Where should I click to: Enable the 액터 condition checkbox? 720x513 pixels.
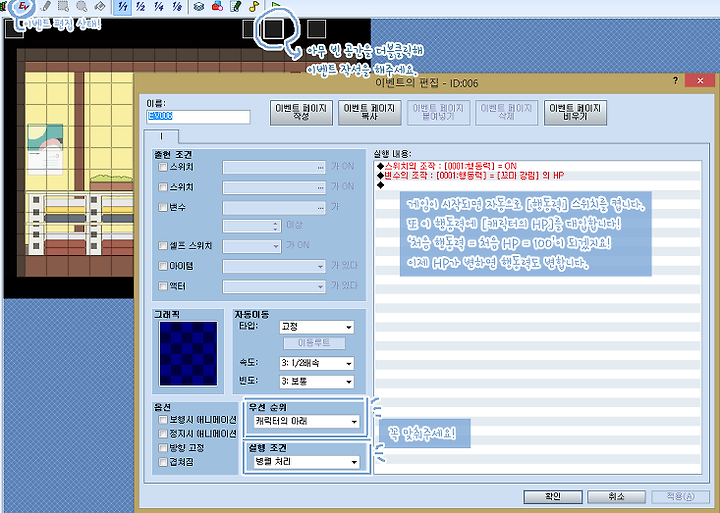pyautogui.click(x=163, y=286)
